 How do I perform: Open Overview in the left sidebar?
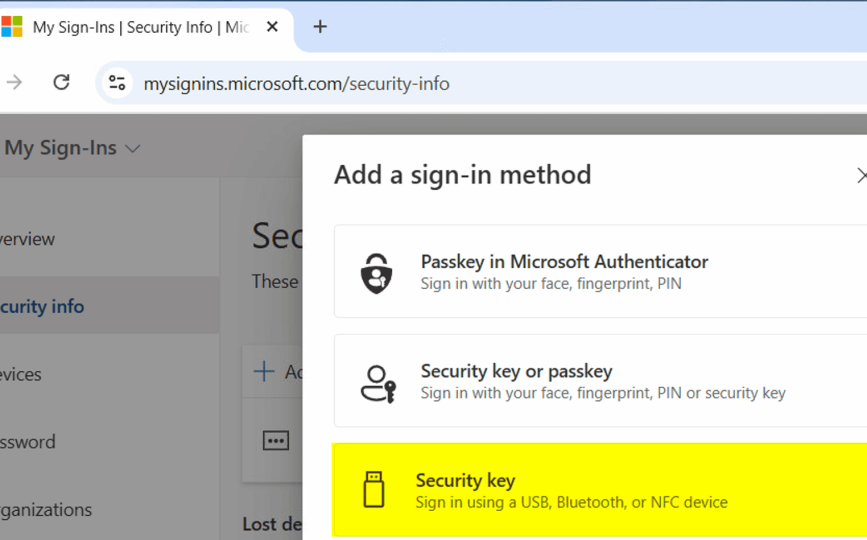tap(28, 239)
